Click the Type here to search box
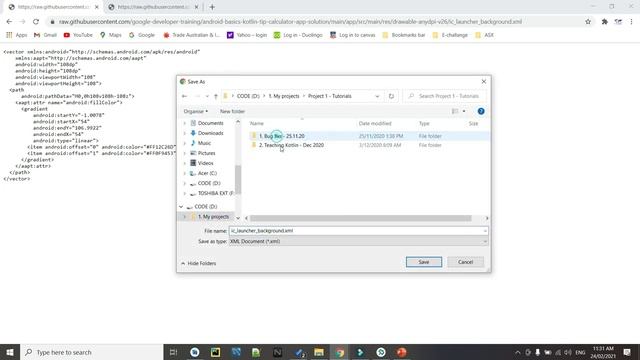Image resolution: width=640 pixels, height=360 pixels. coord(92,352)
